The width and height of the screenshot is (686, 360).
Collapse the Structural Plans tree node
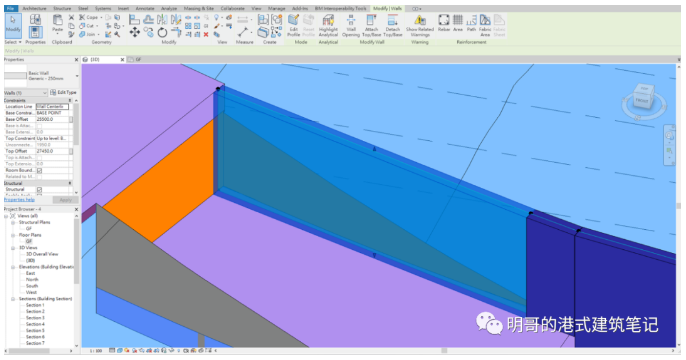13,222
